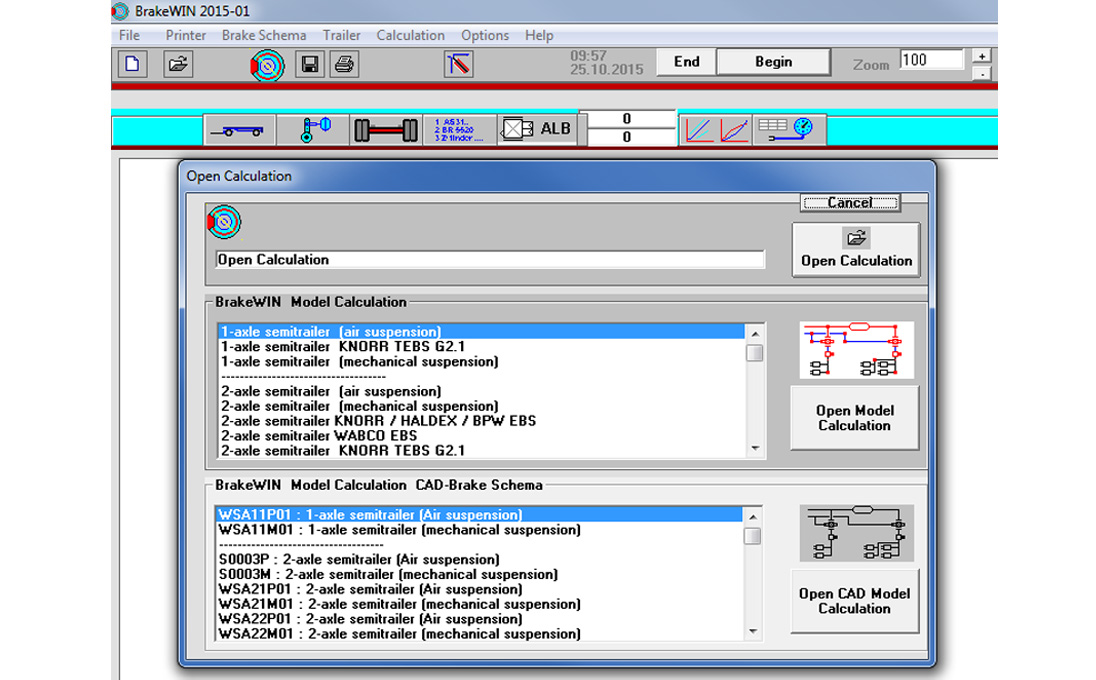Open the ALB load sensing valve icon
This screenshot has height=680, width=1096.
pos(537,129)
